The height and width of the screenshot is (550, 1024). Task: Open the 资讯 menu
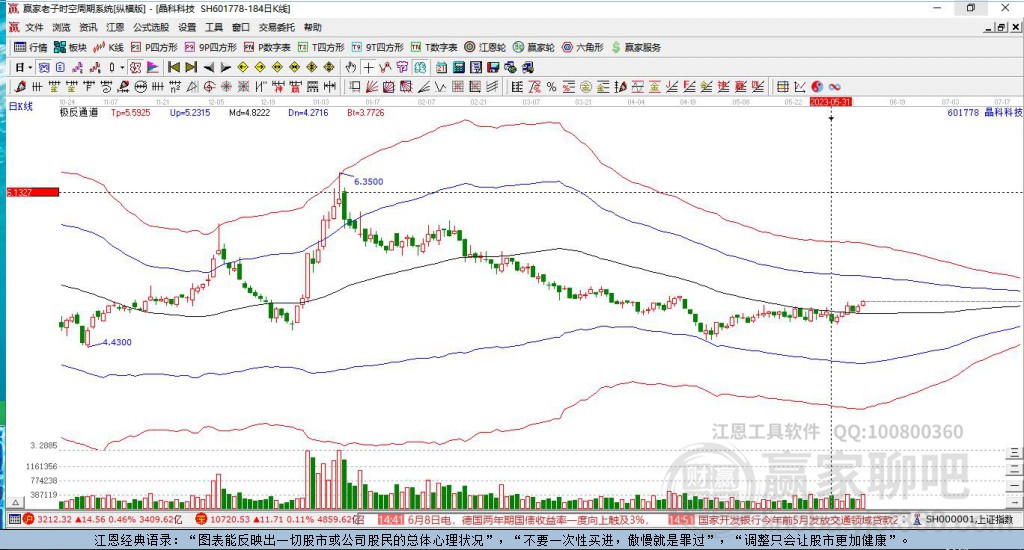88,27
